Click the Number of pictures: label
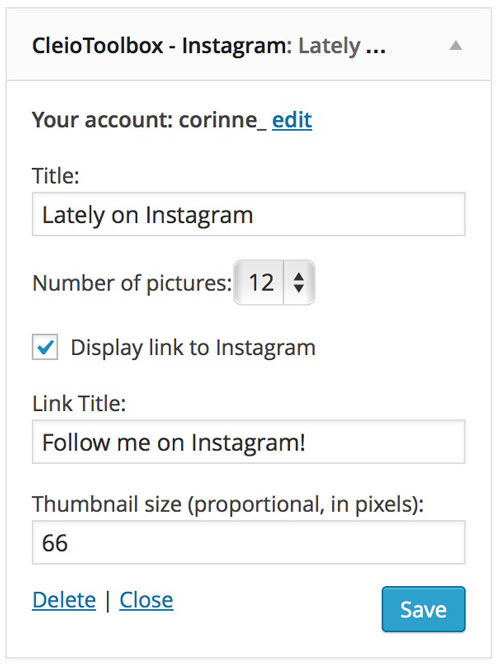Image resolution: width=500 pixels, height=664 pixels. 132,283
